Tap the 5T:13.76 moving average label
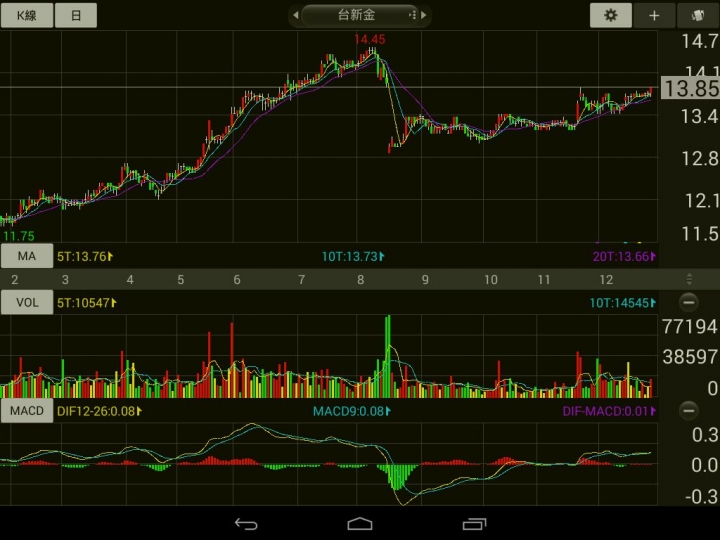This screenshot has width=720, height=540. click(x=85, y=256)
